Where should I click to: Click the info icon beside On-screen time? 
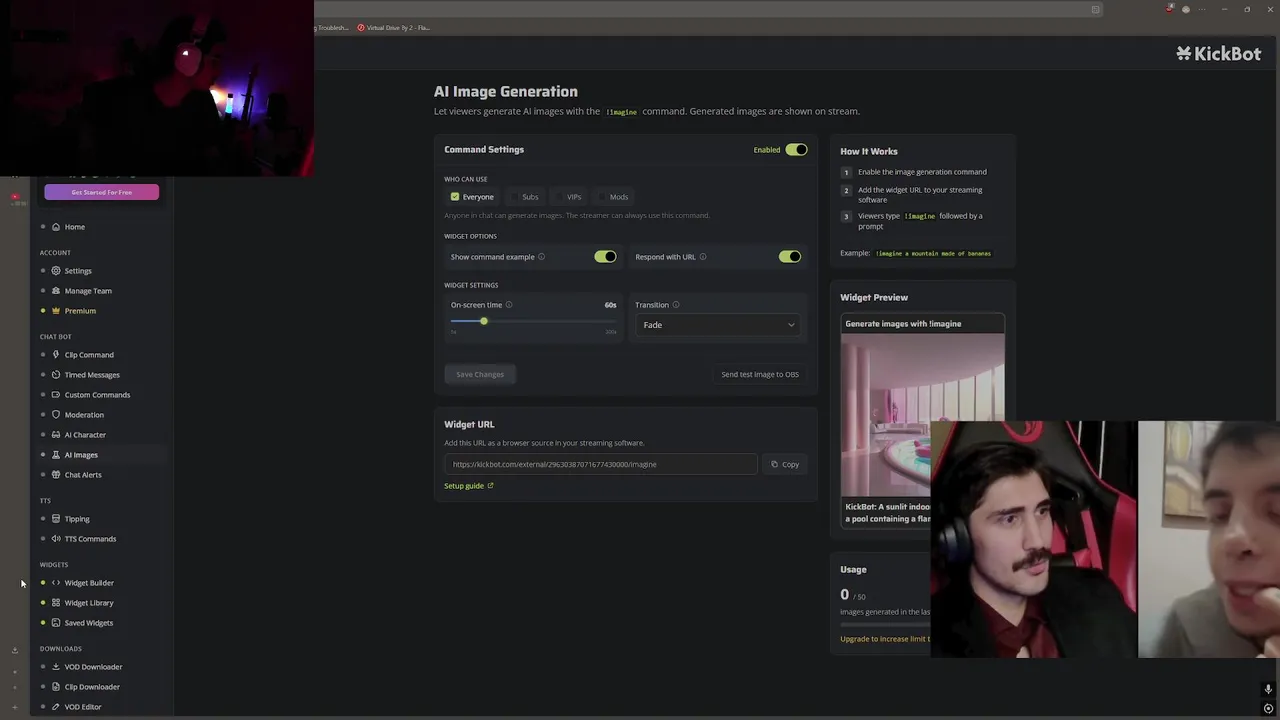pos(509,305)
